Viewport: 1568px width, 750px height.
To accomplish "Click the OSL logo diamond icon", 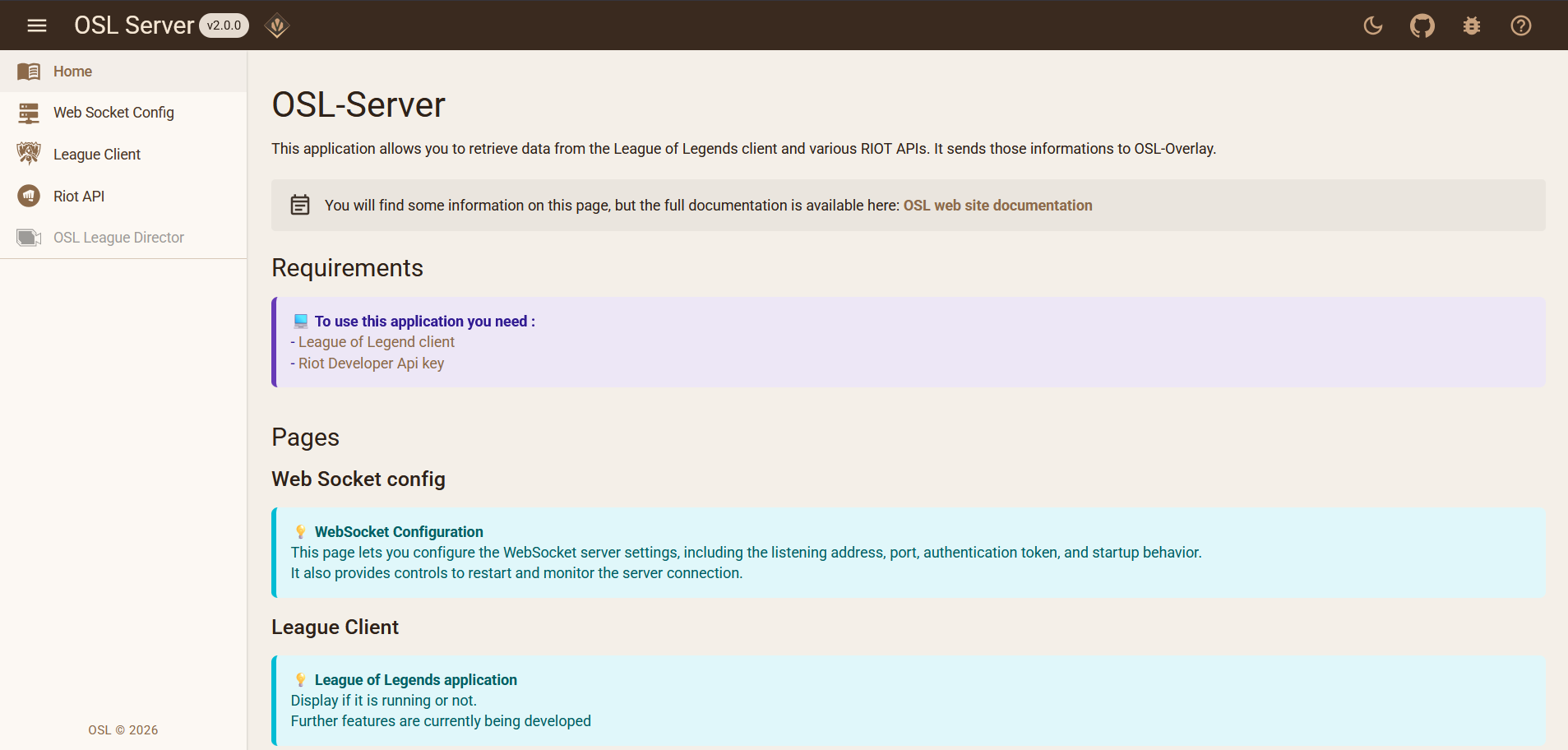I will [277, 25].
